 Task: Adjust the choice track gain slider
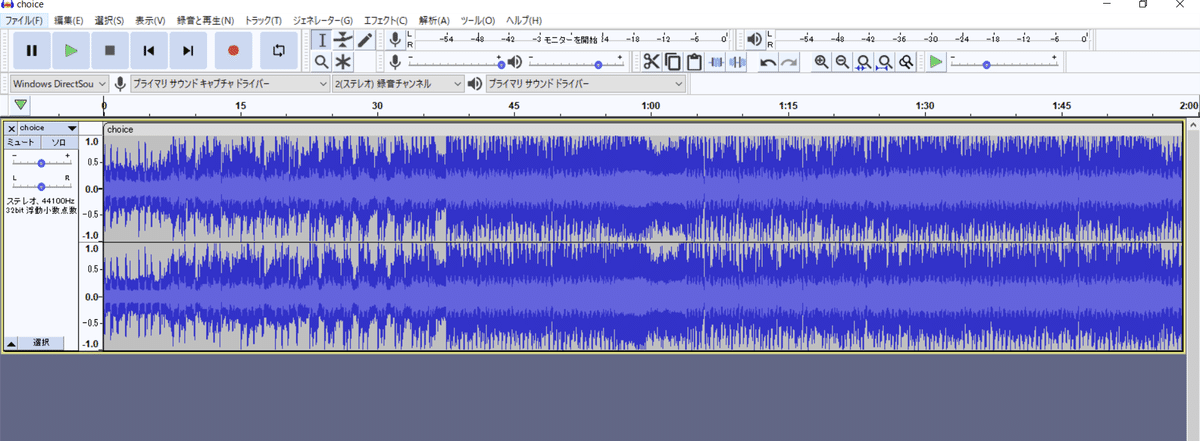click(41, 162)
